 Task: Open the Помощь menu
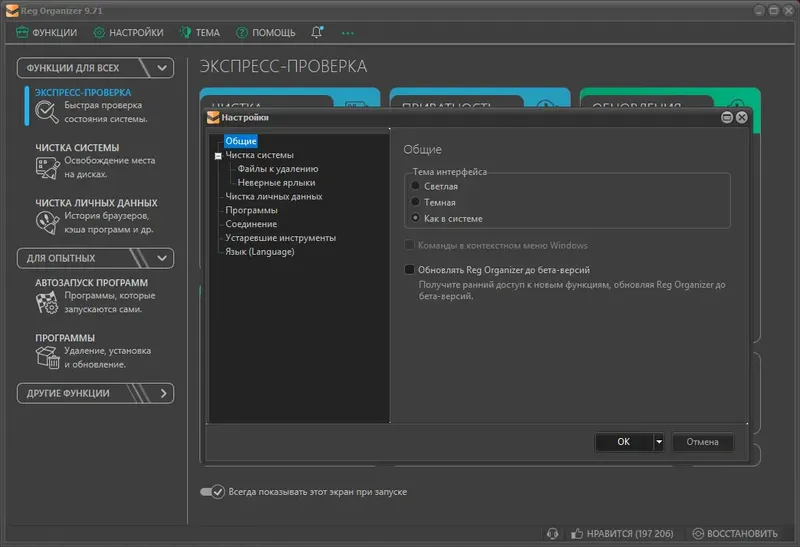click(x=266, y=33)
